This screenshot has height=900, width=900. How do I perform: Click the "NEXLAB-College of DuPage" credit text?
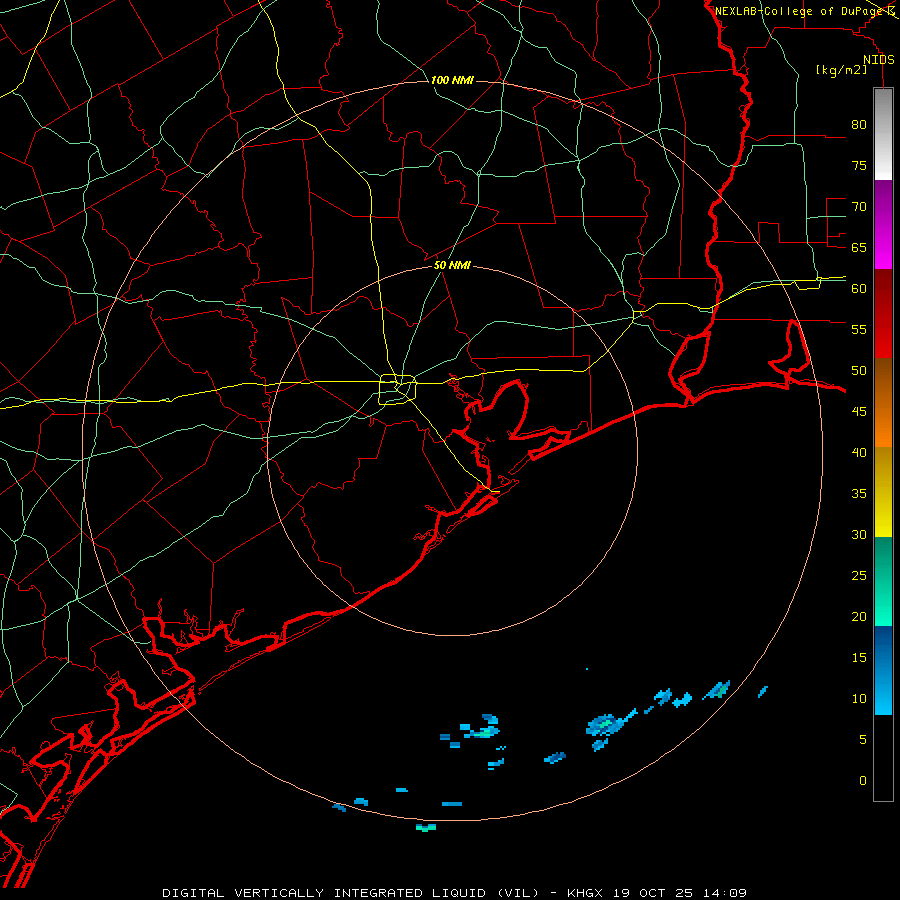(x=800, y=11)
